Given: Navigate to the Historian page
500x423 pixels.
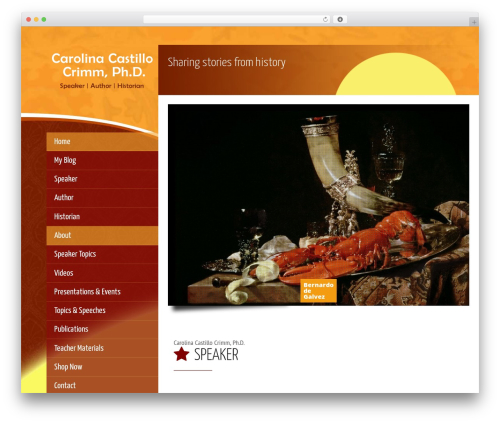Looking at the screenshot, I should pyautogui.click(x=102, y=217).
